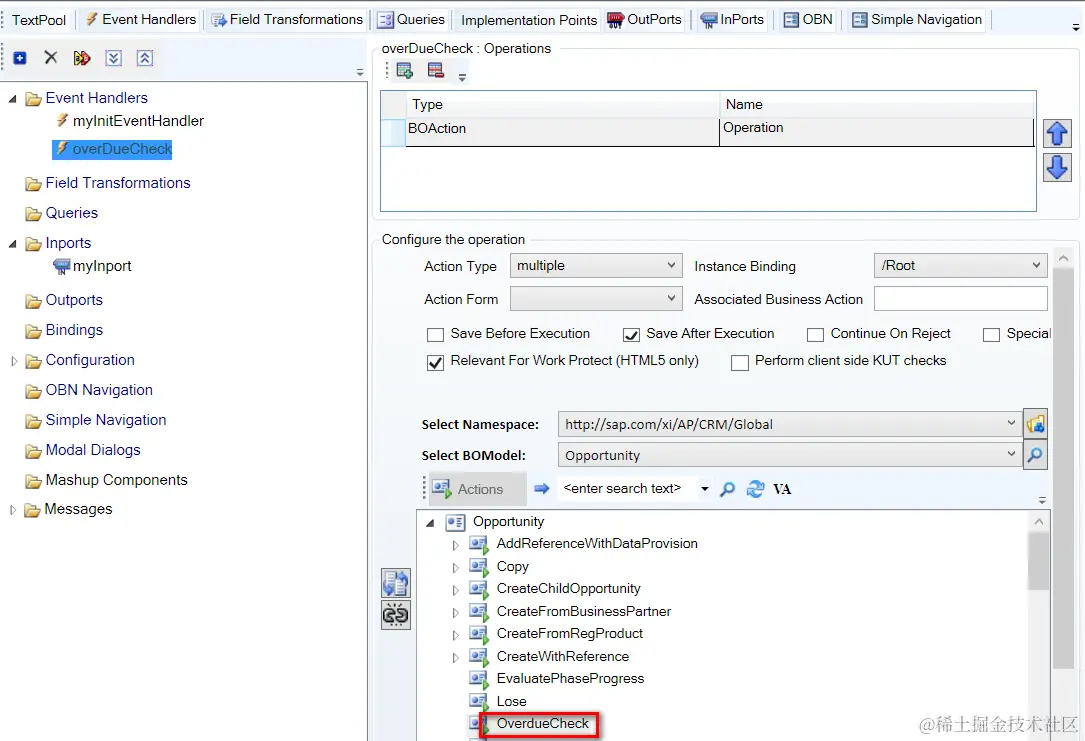The height and width of the screenshot is (741, 1085).
Task: Click the Actions button
Action: click(x=477, y=489)
